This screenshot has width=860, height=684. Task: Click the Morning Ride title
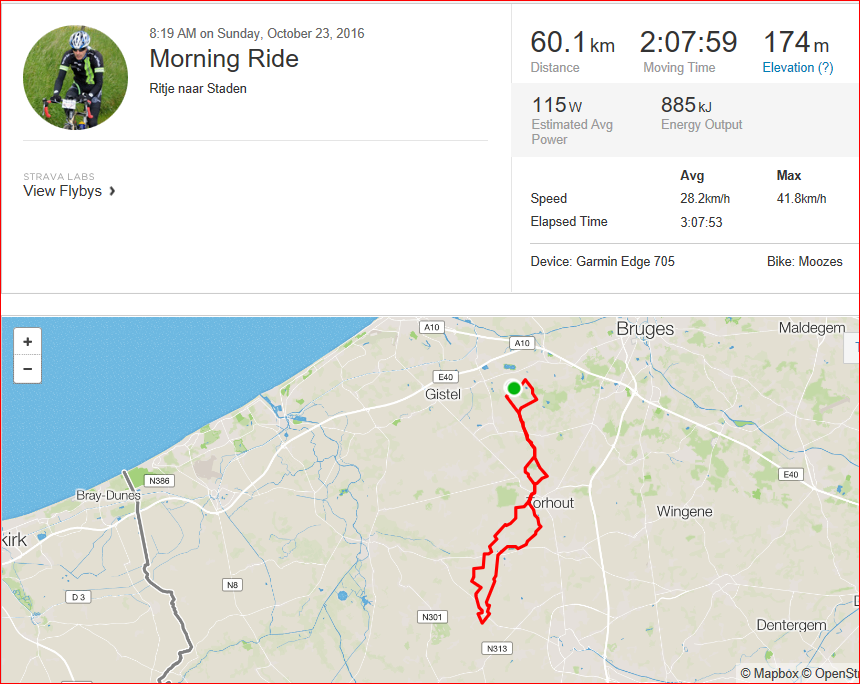point(224,59)
